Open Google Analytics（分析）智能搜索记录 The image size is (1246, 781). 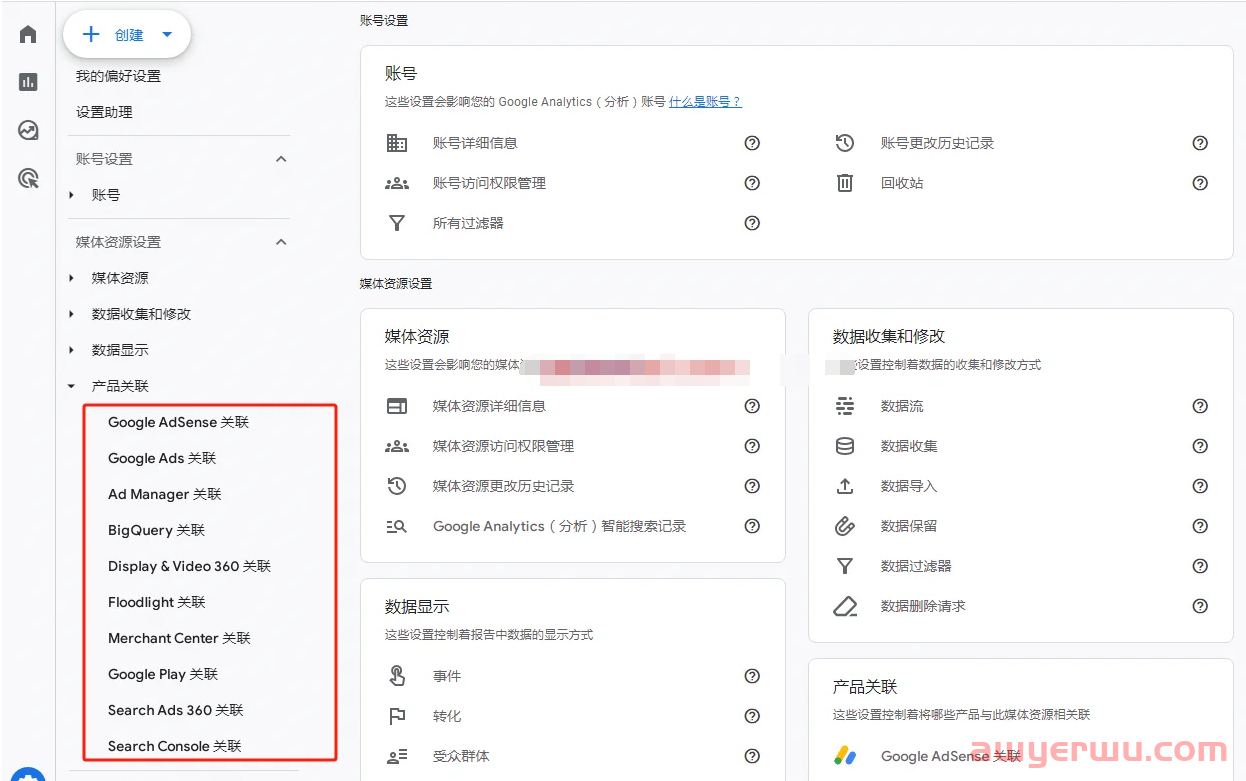coord(559,526)
